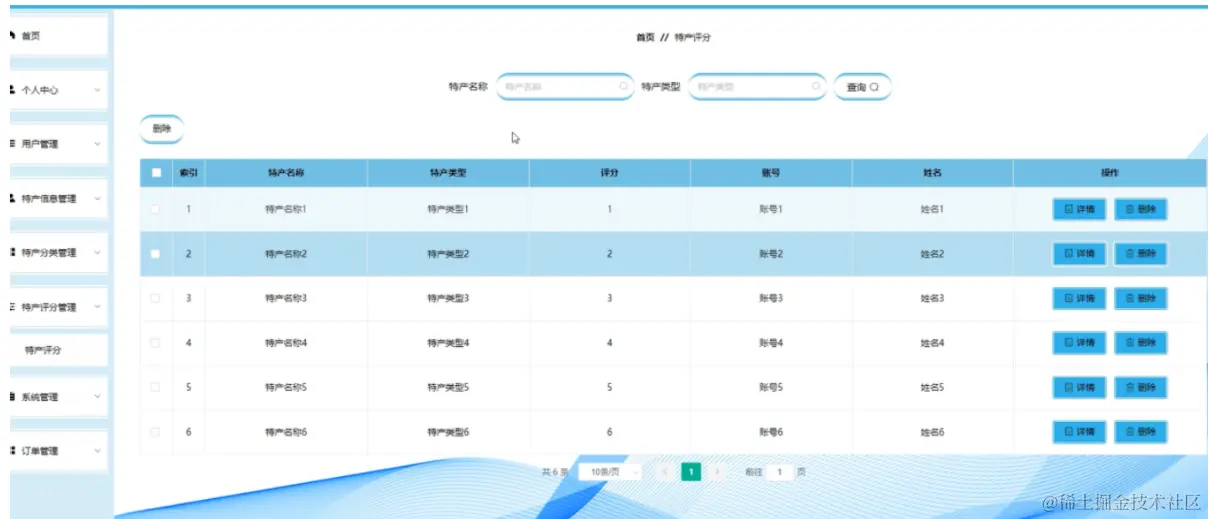Image resolution: width=1208 pixels, height=519 pixels.
Task: Delete the 特产名称5 row
Action: click(1140, 387)
